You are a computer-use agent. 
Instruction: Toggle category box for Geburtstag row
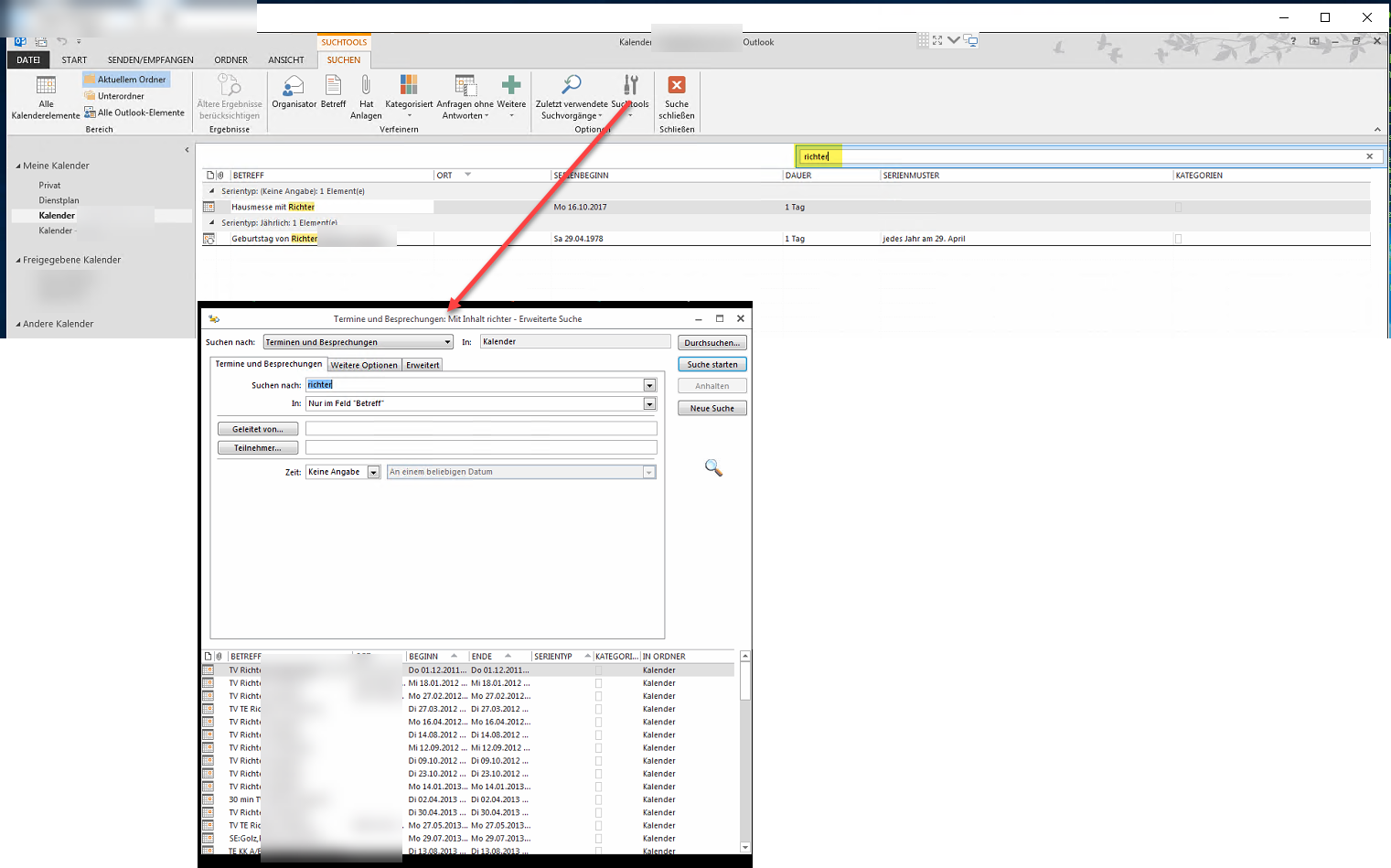tap(1178, 239)
